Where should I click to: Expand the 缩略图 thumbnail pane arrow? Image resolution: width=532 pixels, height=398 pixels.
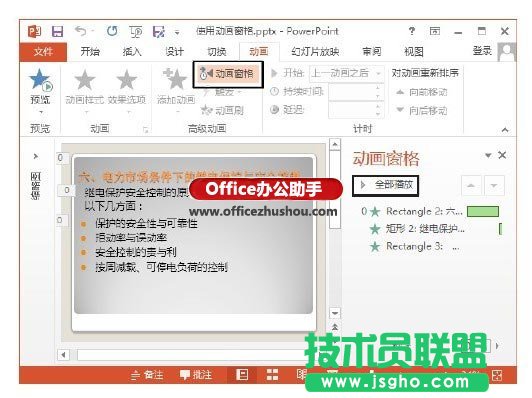[x=36, y=156]
